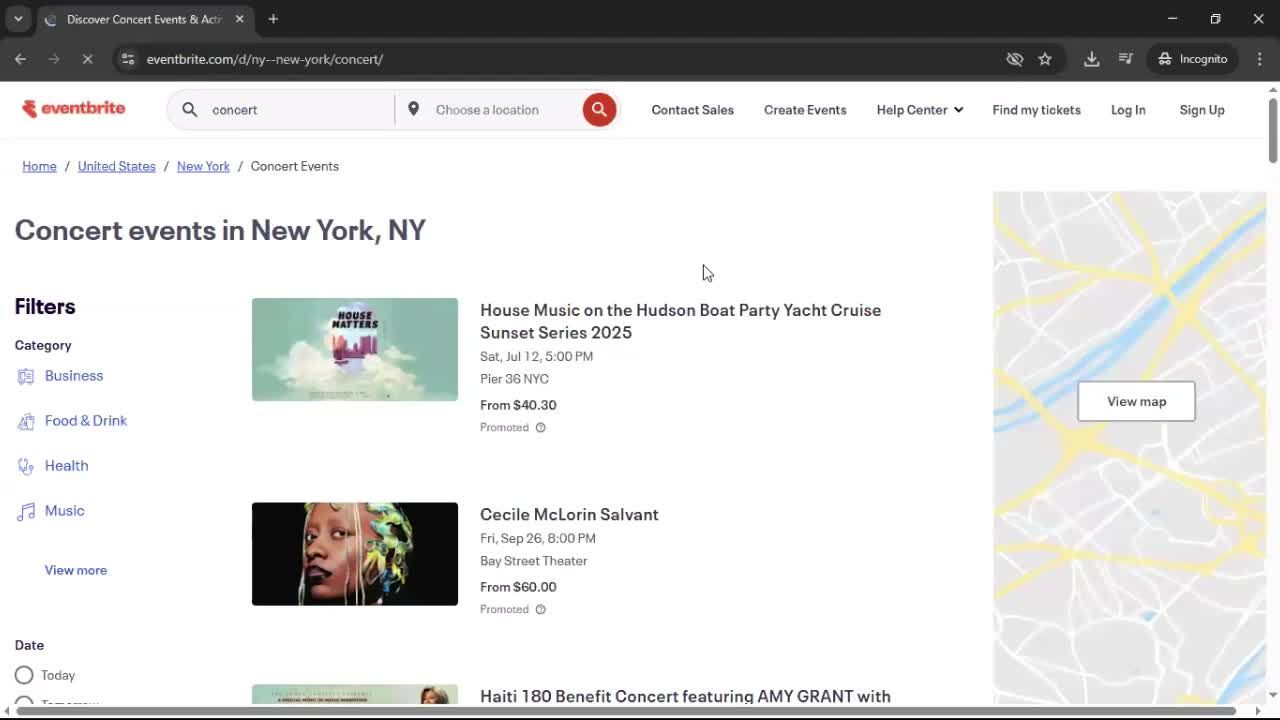This screenshot has height=720, width=1280.
Task: Filter by Health category
Action: 66,466
